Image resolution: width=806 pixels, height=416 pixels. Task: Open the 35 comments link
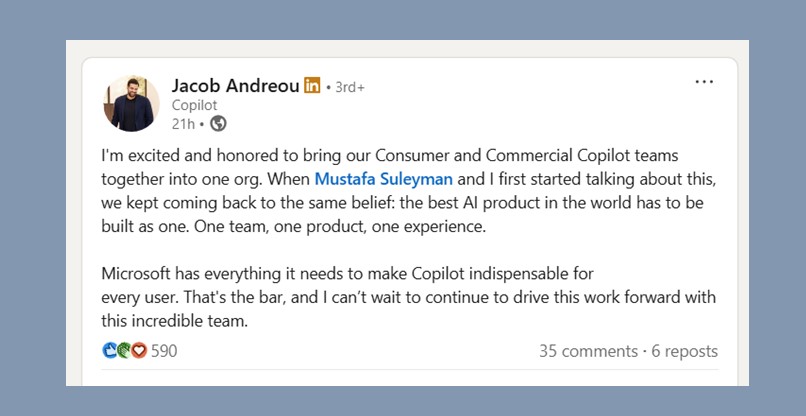[587, 351]
